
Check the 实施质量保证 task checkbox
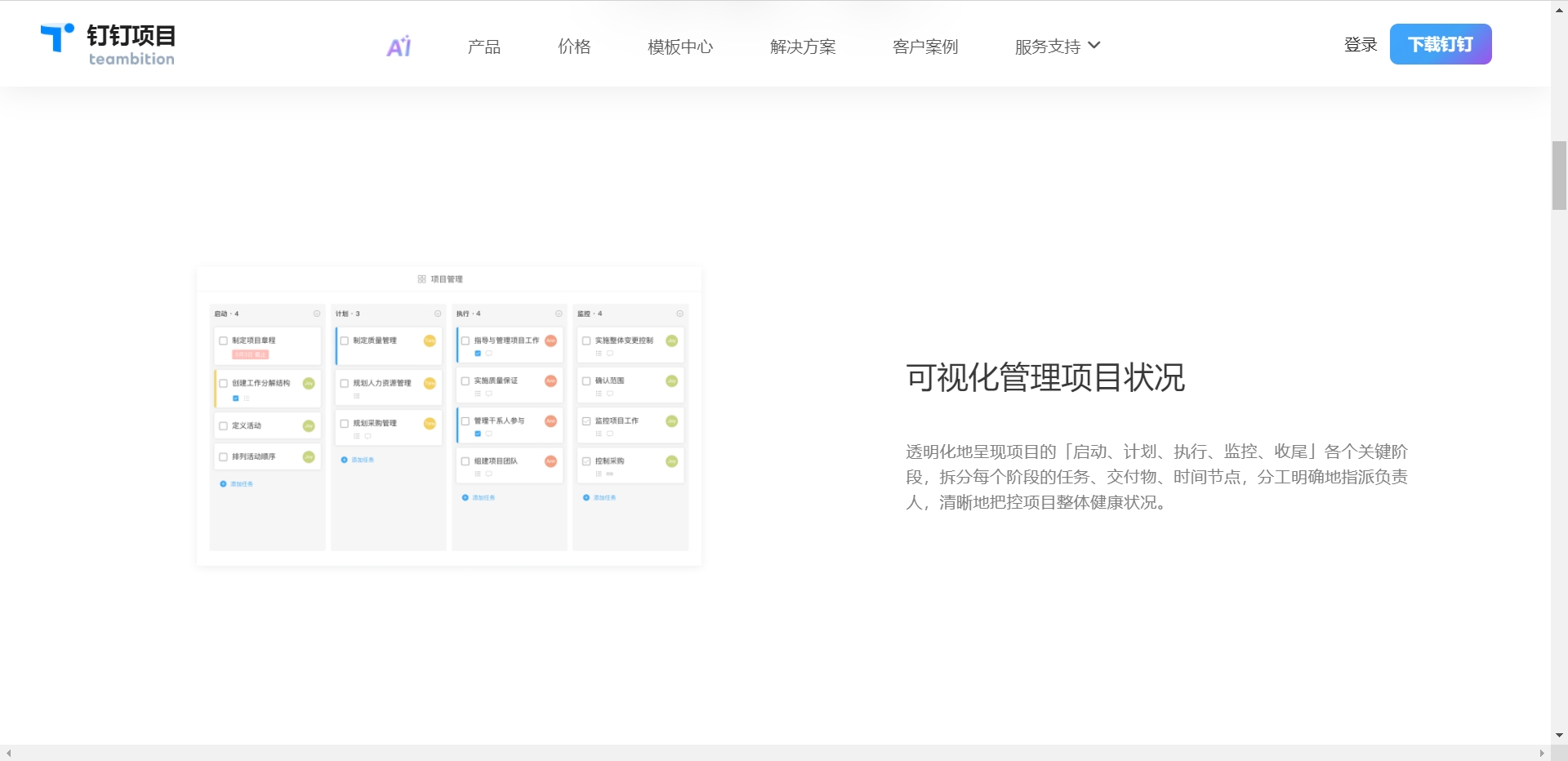pyautogui.click(x=465, y=380)
